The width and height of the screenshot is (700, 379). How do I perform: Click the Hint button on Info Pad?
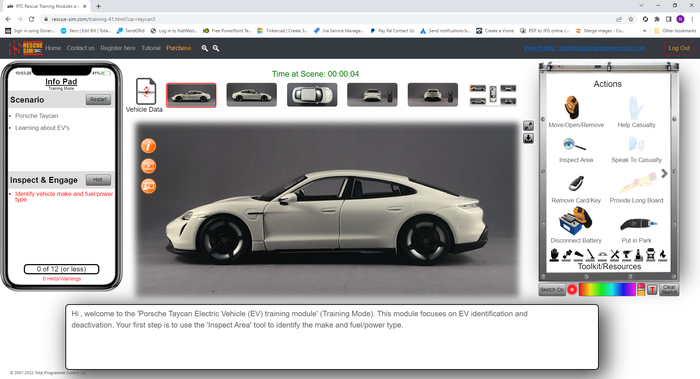click(98, 180)
